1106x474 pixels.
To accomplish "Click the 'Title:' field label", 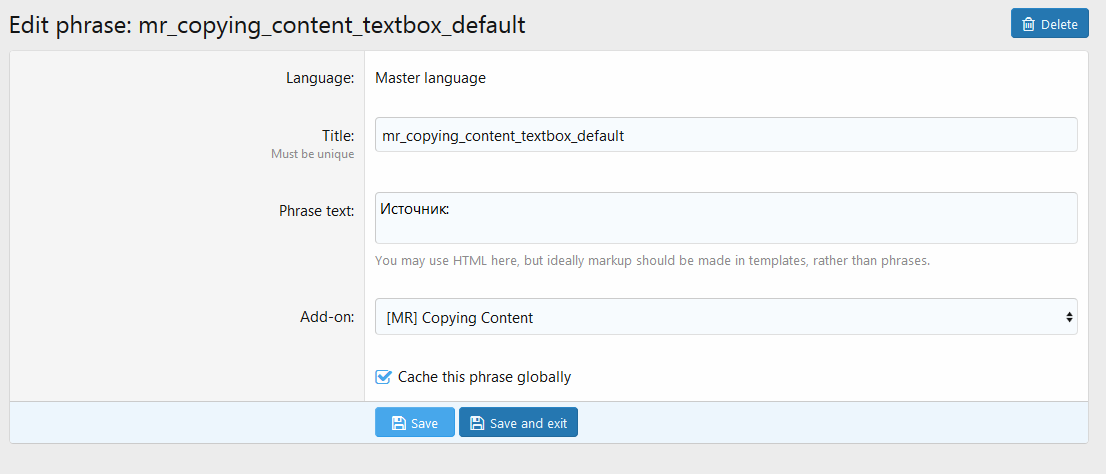I will tap(337, 135).
